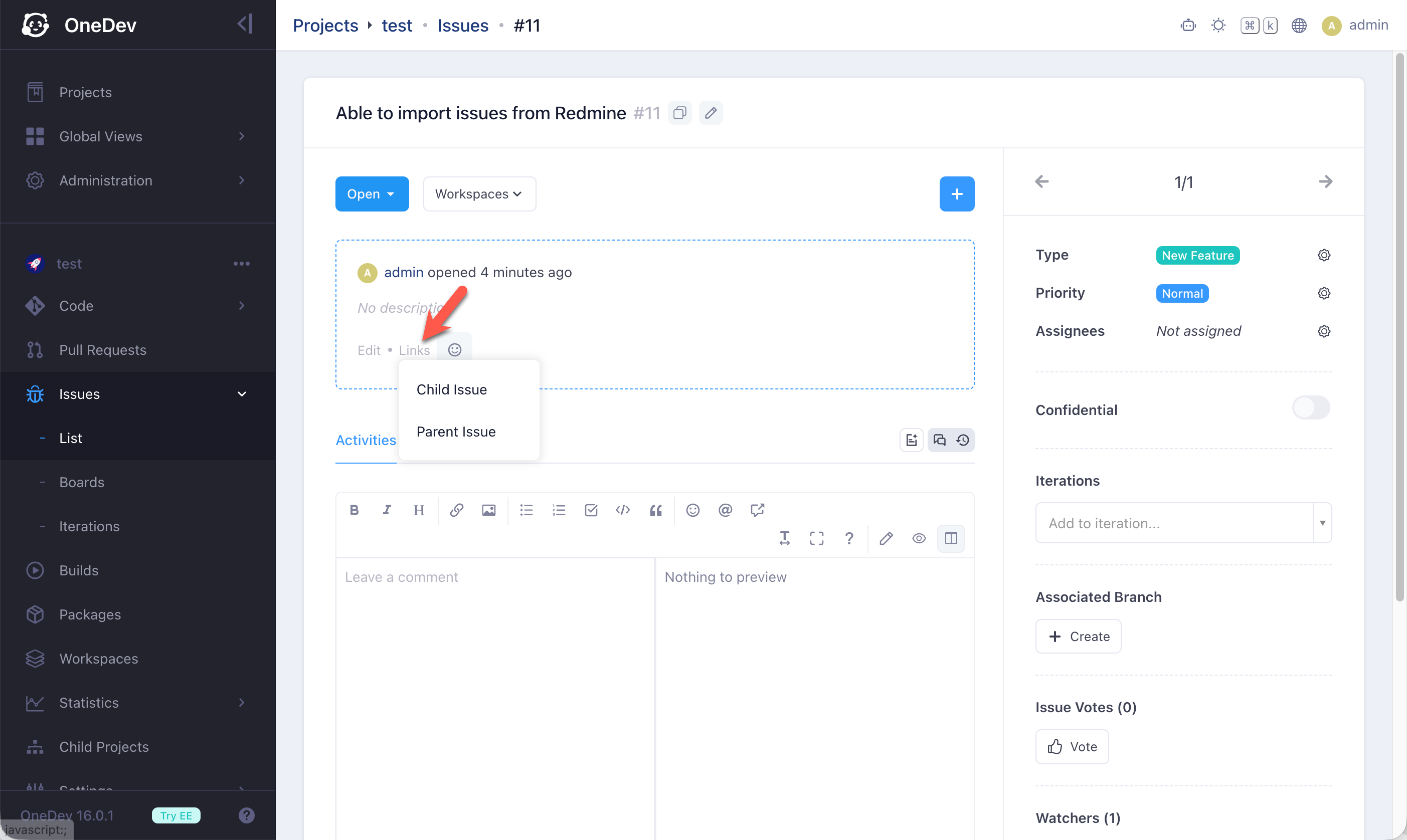Screen dimensions: 1407x840
Task: Open test project more options menu
Action: click(241, 263)
